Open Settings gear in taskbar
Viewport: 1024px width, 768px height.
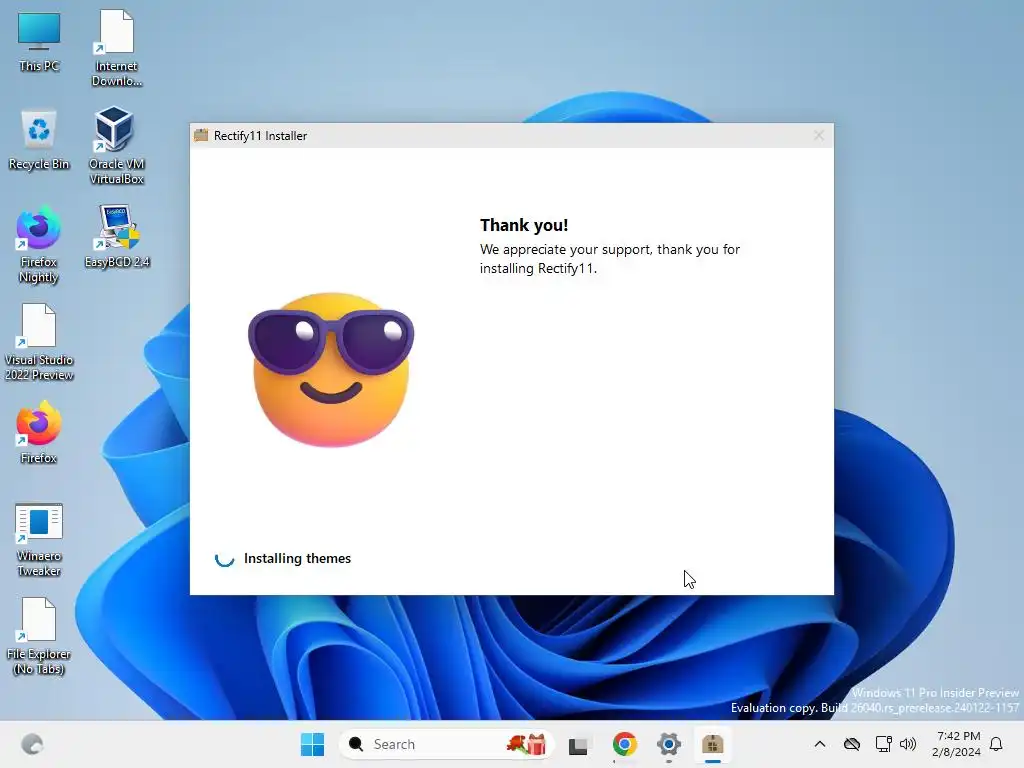[x=669, y=744]
